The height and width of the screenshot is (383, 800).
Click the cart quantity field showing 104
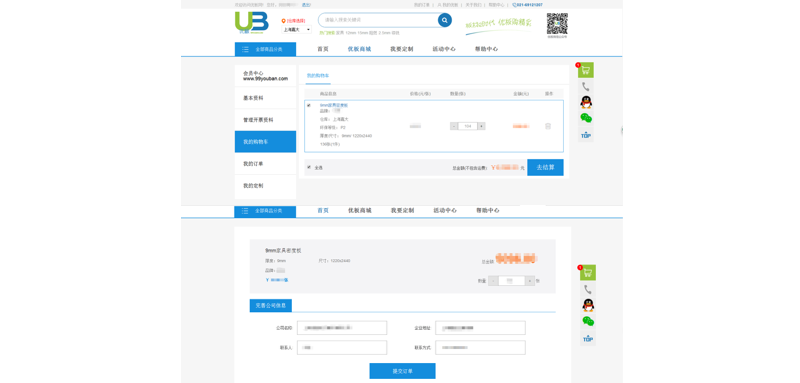(467, 126)
